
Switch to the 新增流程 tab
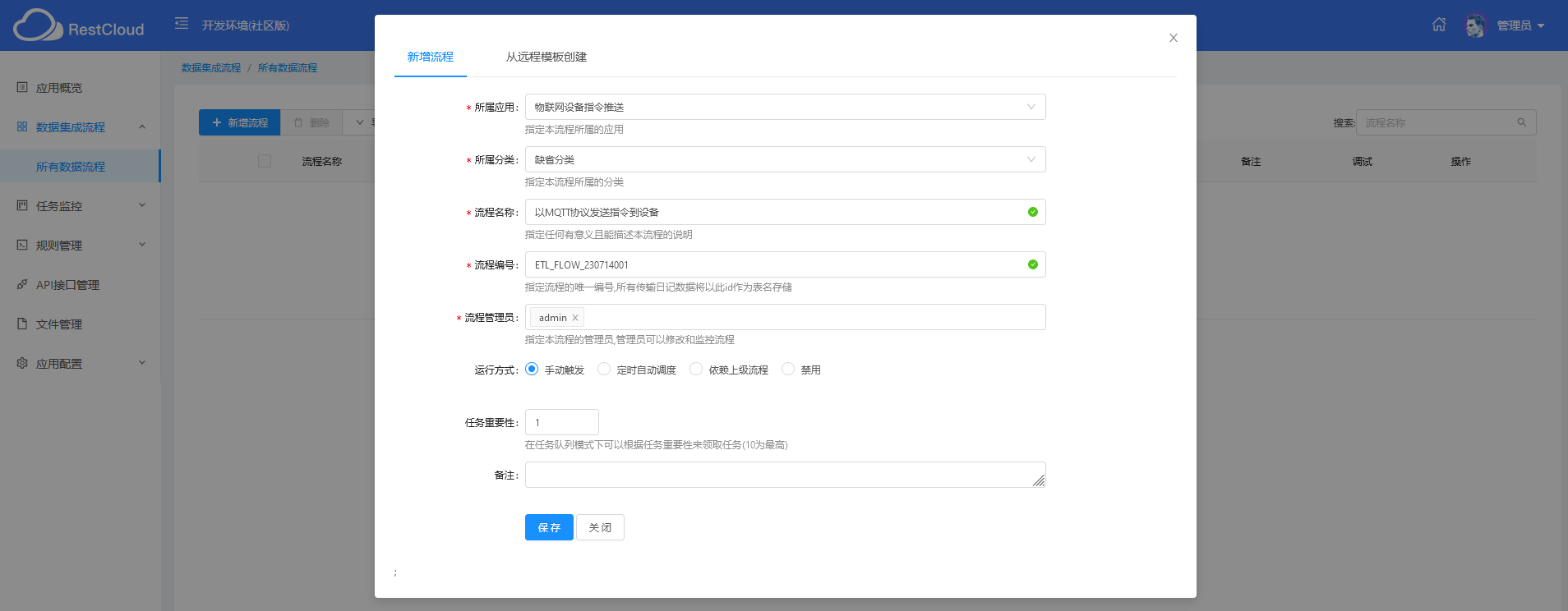pyautogui.click(x=431, y=57)
